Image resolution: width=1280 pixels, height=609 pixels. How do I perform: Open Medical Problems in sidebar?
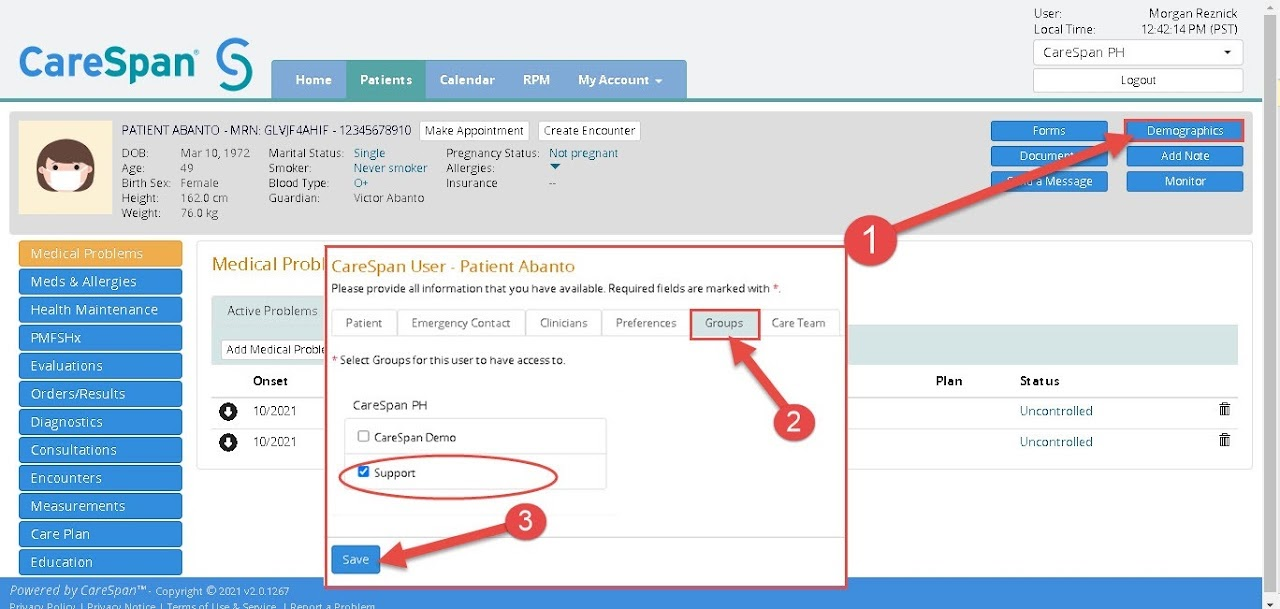[x=100, y=254]
